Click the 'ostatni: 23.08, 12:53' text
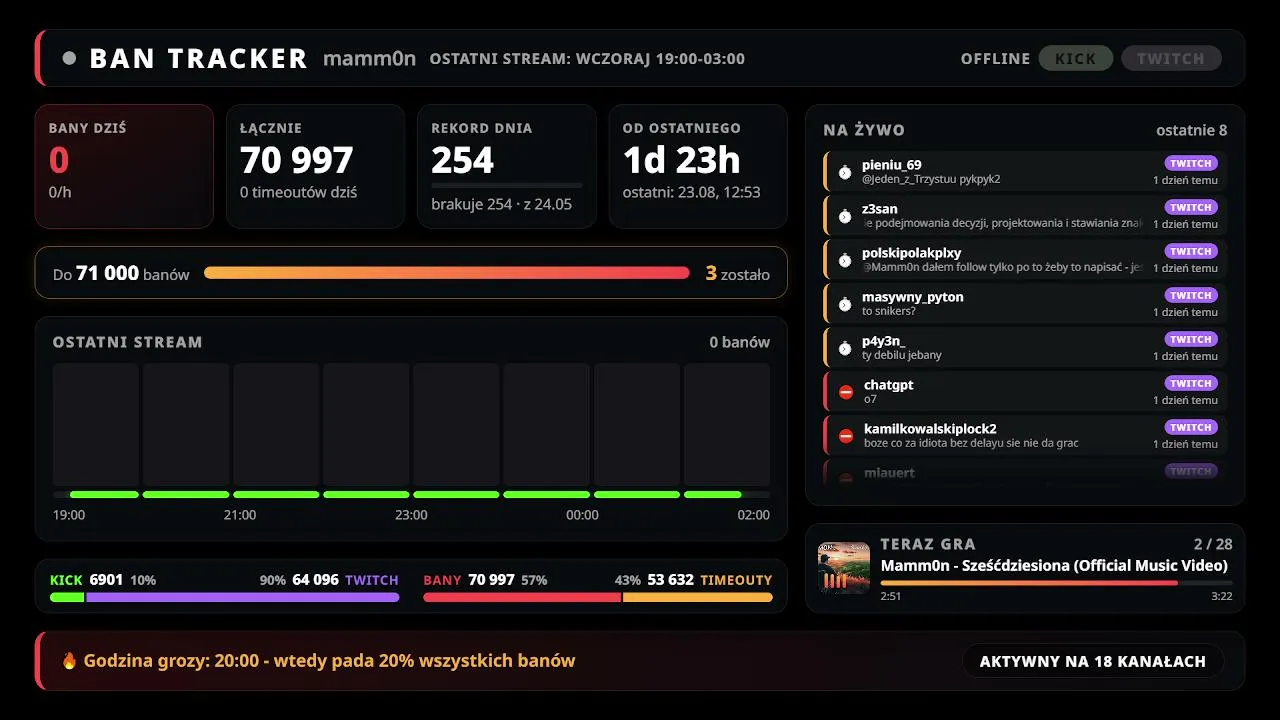The height and width of the screenshot is (720, 1280). click(692, 192)
